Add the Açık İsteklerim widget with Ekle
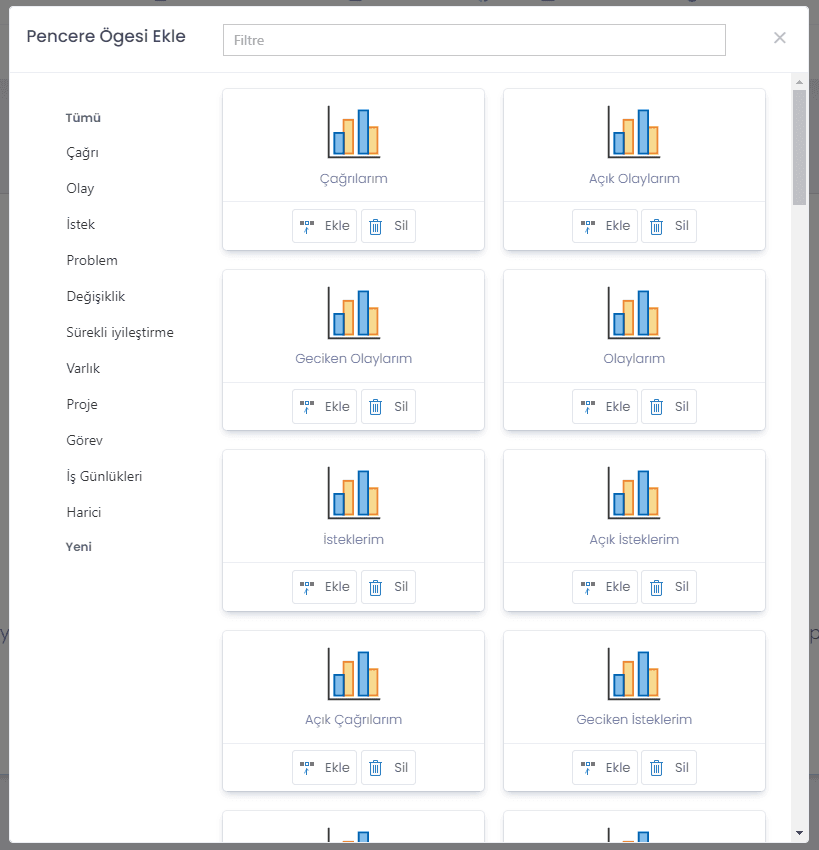The height and width of the screenshot is (850, 819). pyautogui.click(x=605, y=587)
